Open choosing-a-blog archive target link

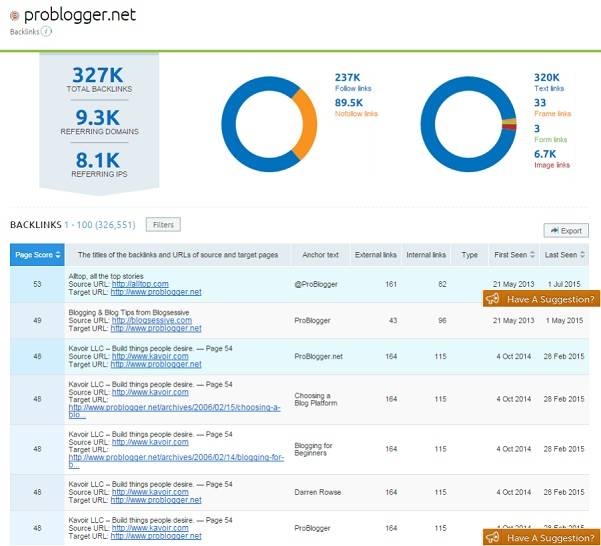pyautogui.click(x=174, y=411)
